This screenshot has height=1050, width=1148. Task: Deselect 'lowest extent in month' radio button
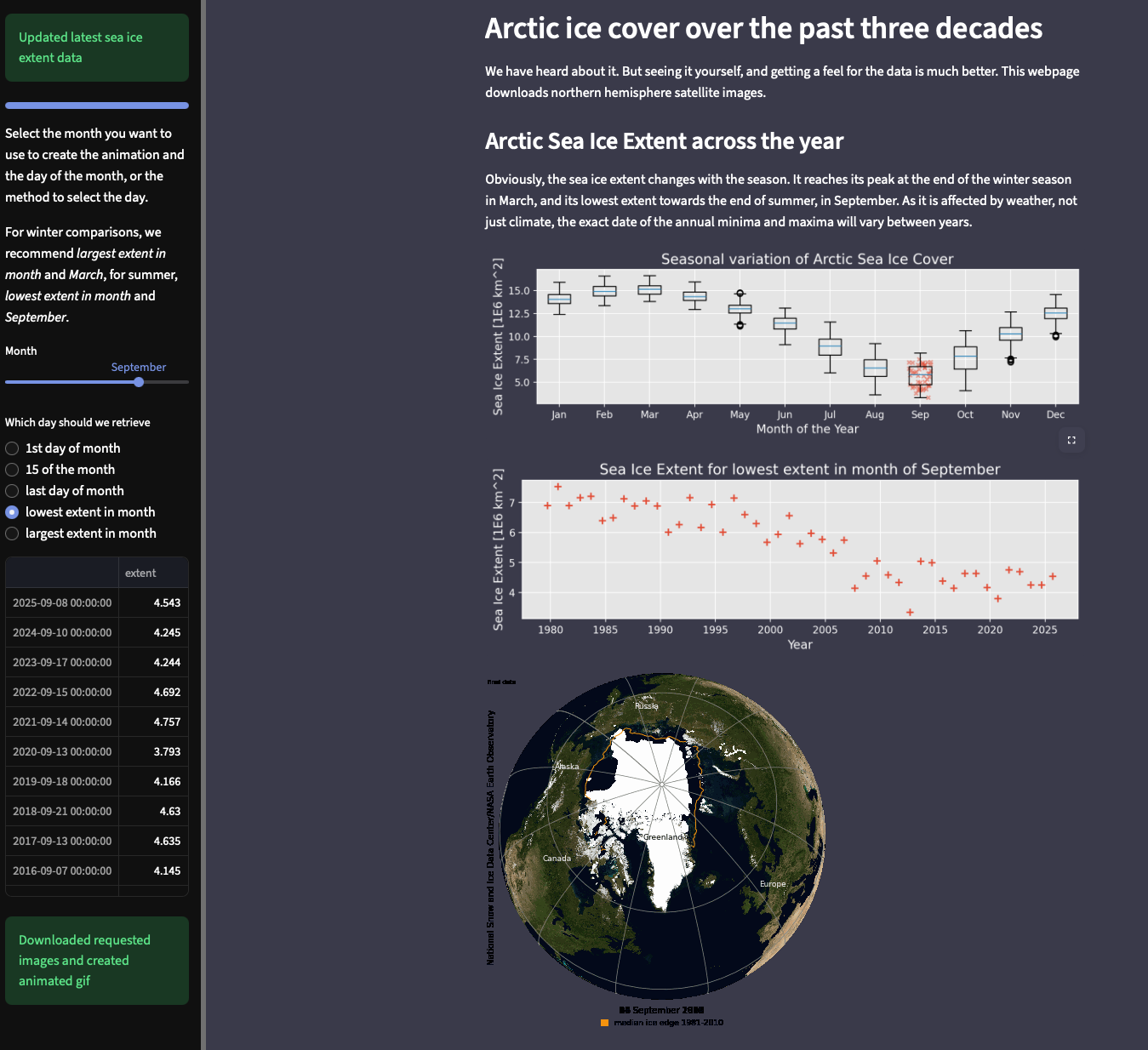(12, 511)
